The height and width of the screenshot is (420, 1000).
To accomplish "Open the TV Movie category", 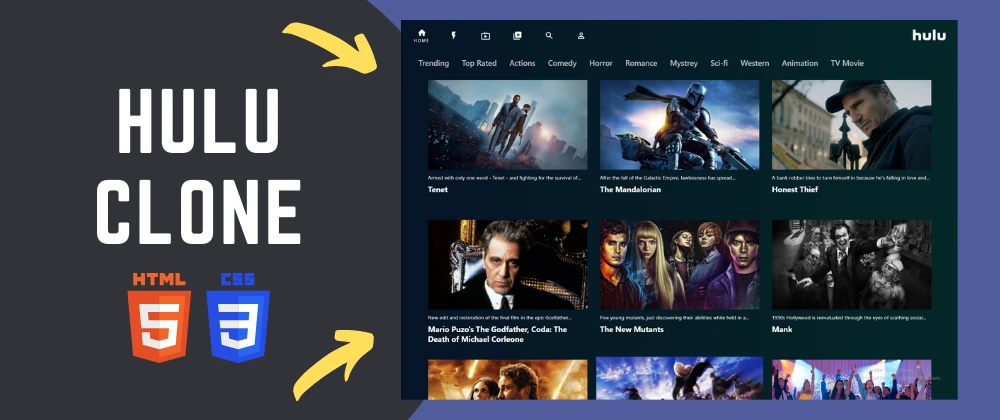I will 847,63.
